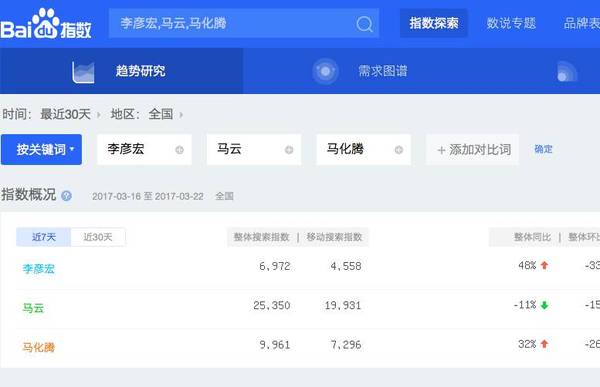Click the 全国 label beside the date range
Screen dimensions: 600x387
(x=224, y=196)
